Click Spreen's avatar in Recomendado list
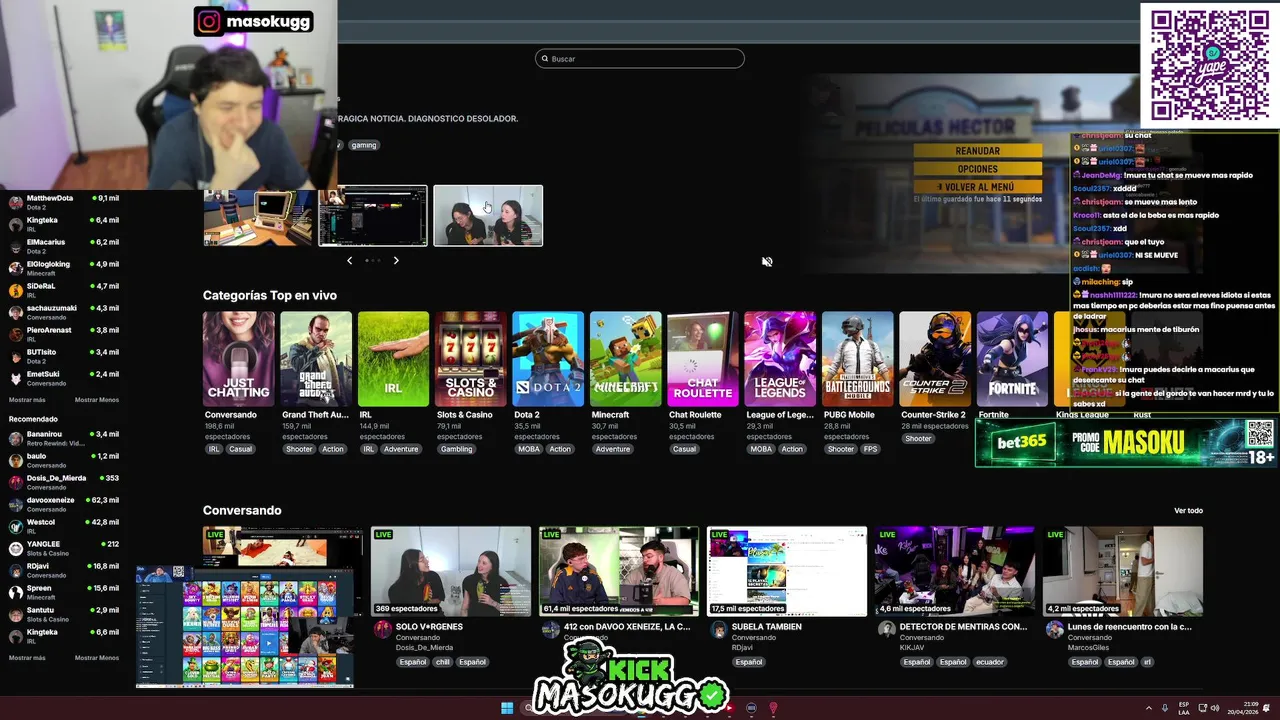Screen dimensions: 1280x720 (x=16, y=592)
